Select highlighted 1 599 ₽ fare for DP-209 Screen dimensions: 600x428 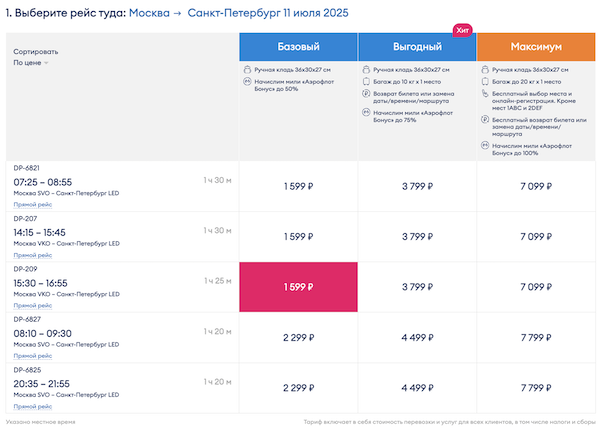(298, 287)
